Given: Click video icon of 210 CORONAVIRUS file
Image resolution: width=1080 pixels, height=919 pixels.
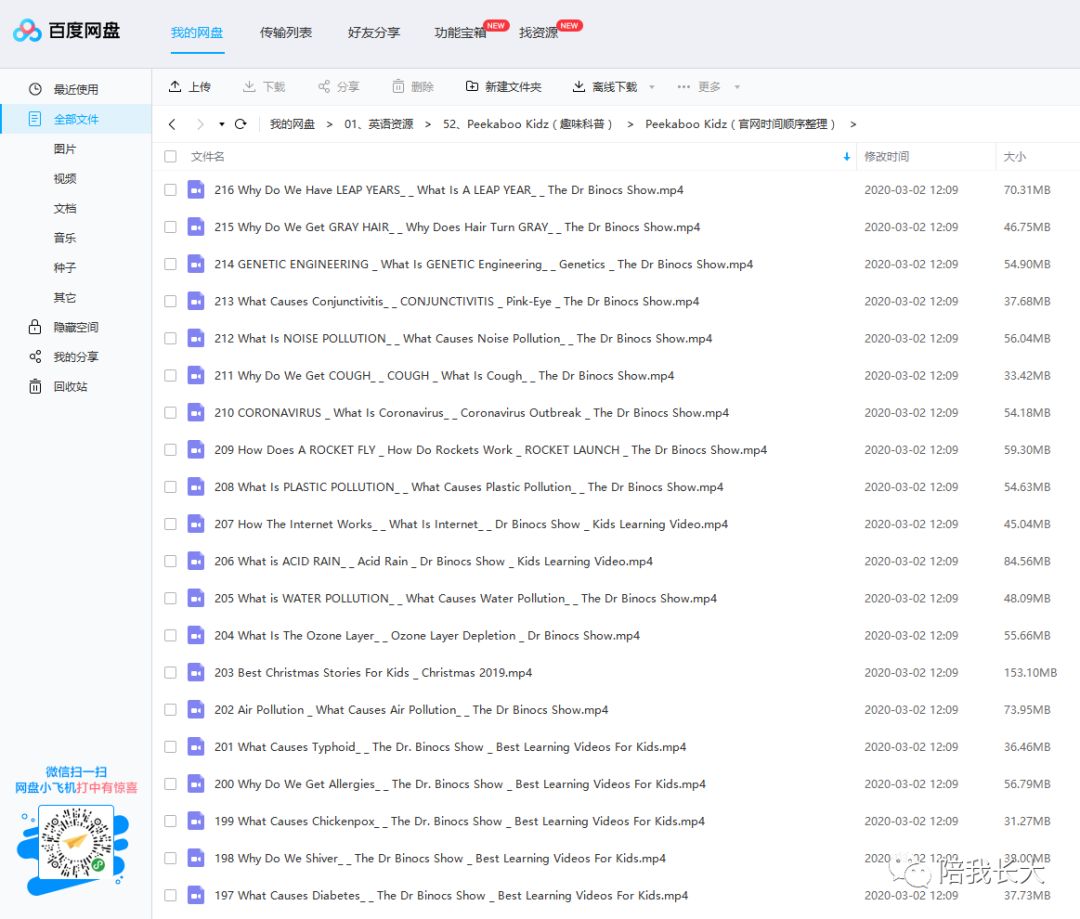Looking at the screenshot, I should (x=196, y=412).
